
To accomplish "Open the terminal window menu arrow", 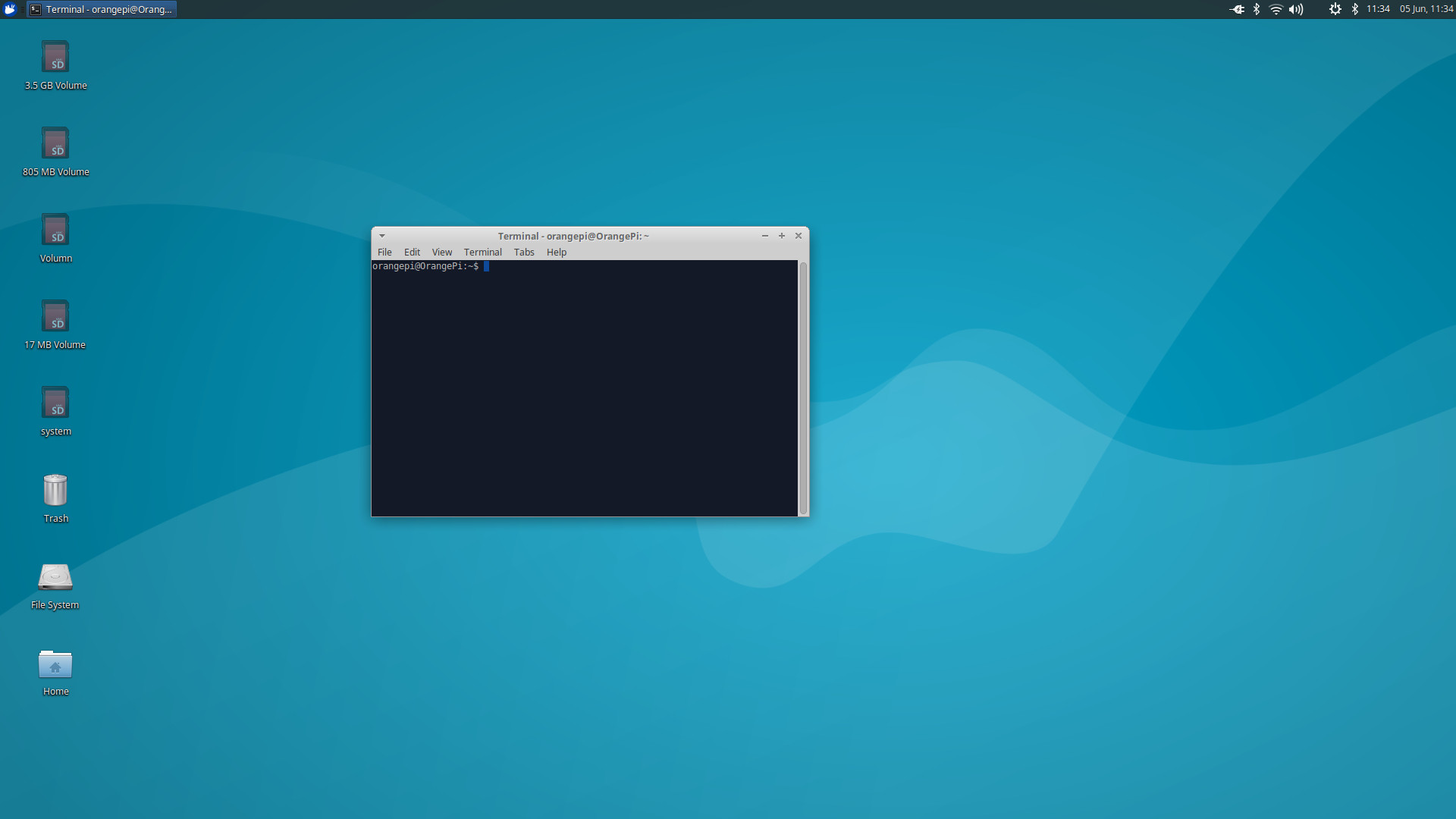I will pos(382,236).
